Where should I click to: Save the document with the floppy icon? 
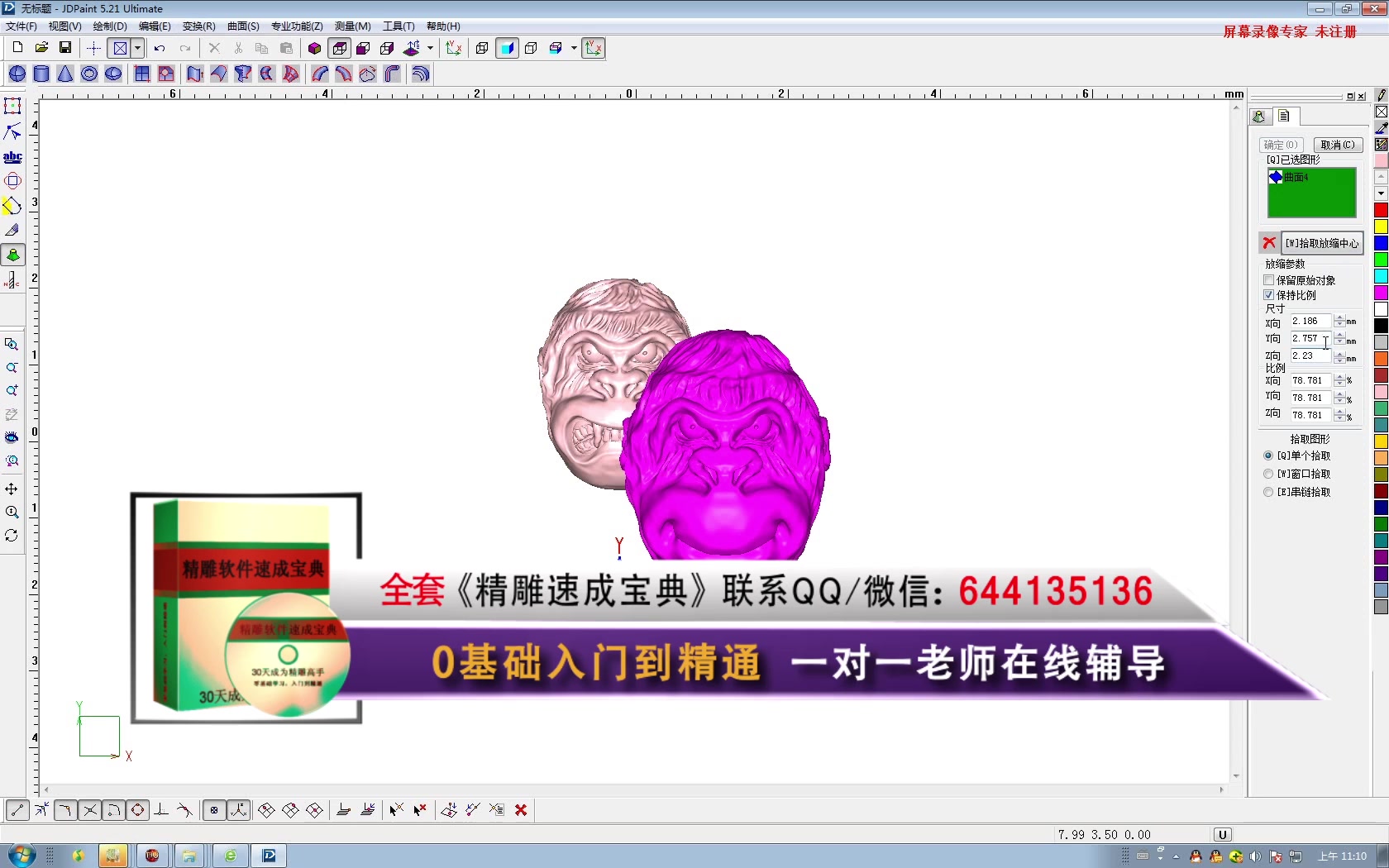(x=65, y=48)
